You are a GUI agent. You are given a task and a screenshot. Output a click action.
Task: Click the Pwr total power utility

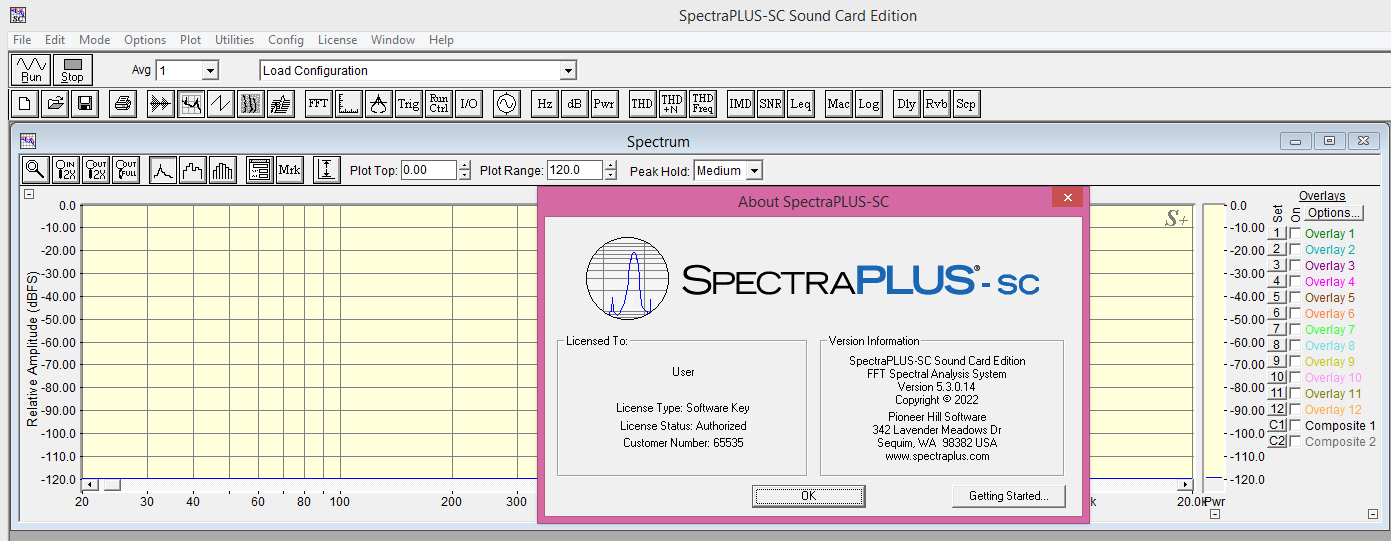tap(604, 103)
